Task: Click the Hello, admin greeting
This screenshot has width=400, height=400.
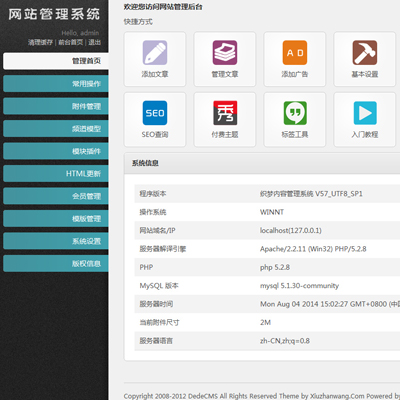Action: 80,33
